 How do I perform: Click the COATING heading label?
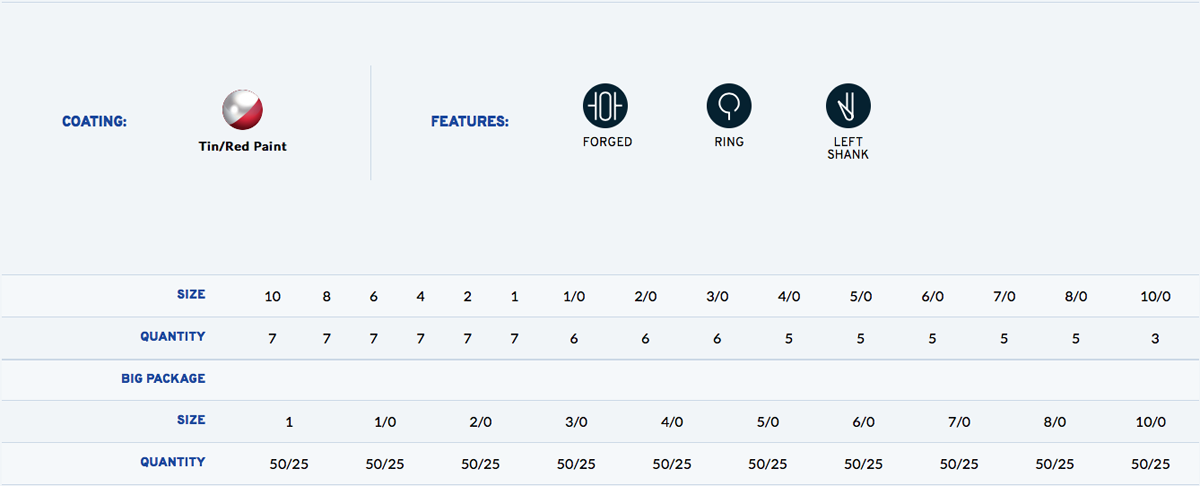[94, 122]
